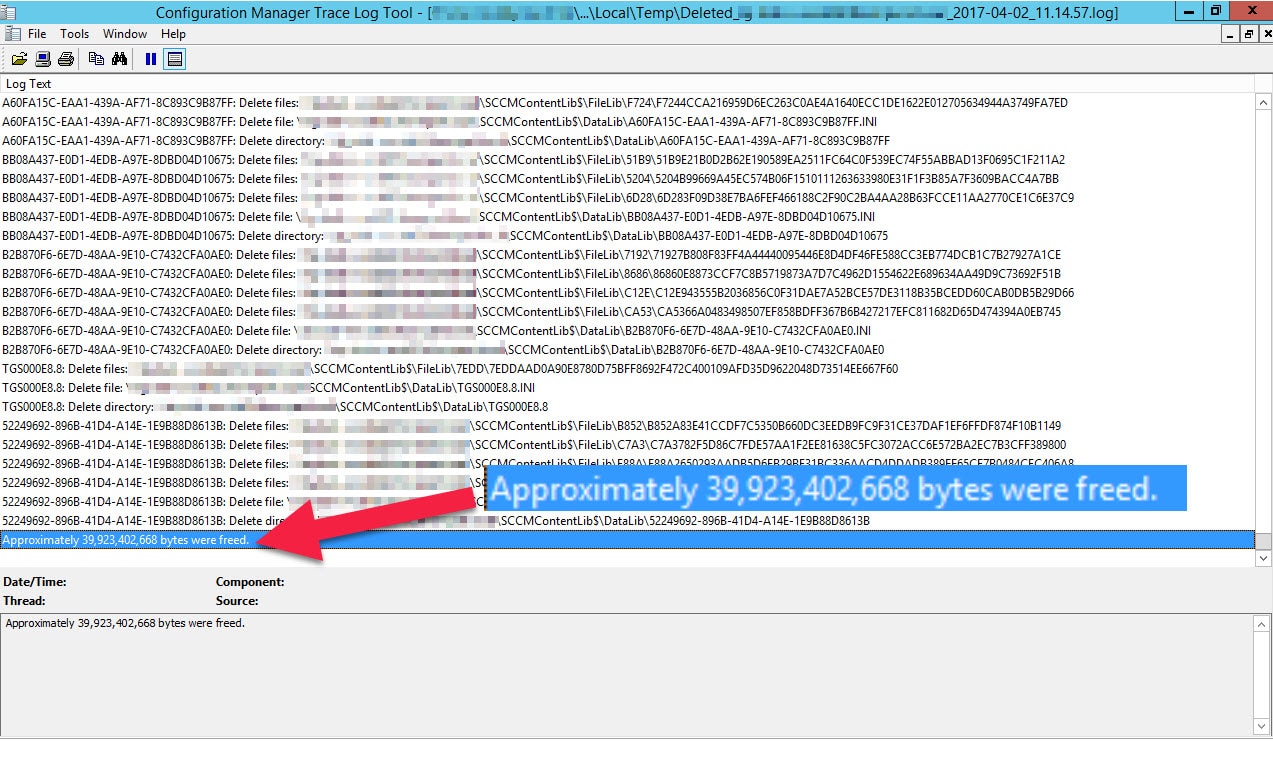The height and width of the screenshot is (760, 1273).
Task: Click the Thread label in the info pane
Action: pyautogui.click(x=23, y=601)
